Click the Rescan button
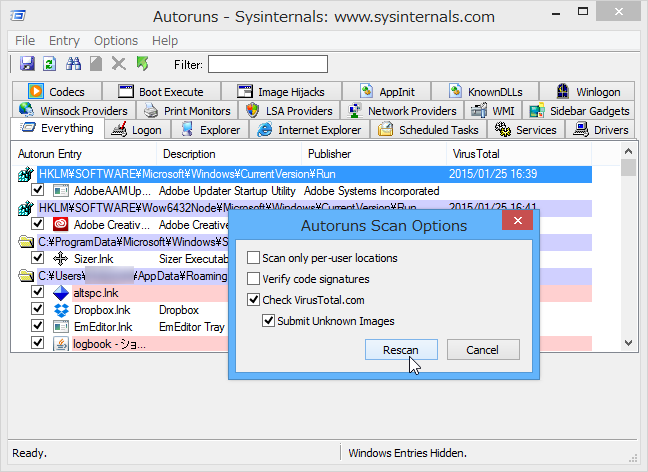The image size is (648, 472). [401, 350]
